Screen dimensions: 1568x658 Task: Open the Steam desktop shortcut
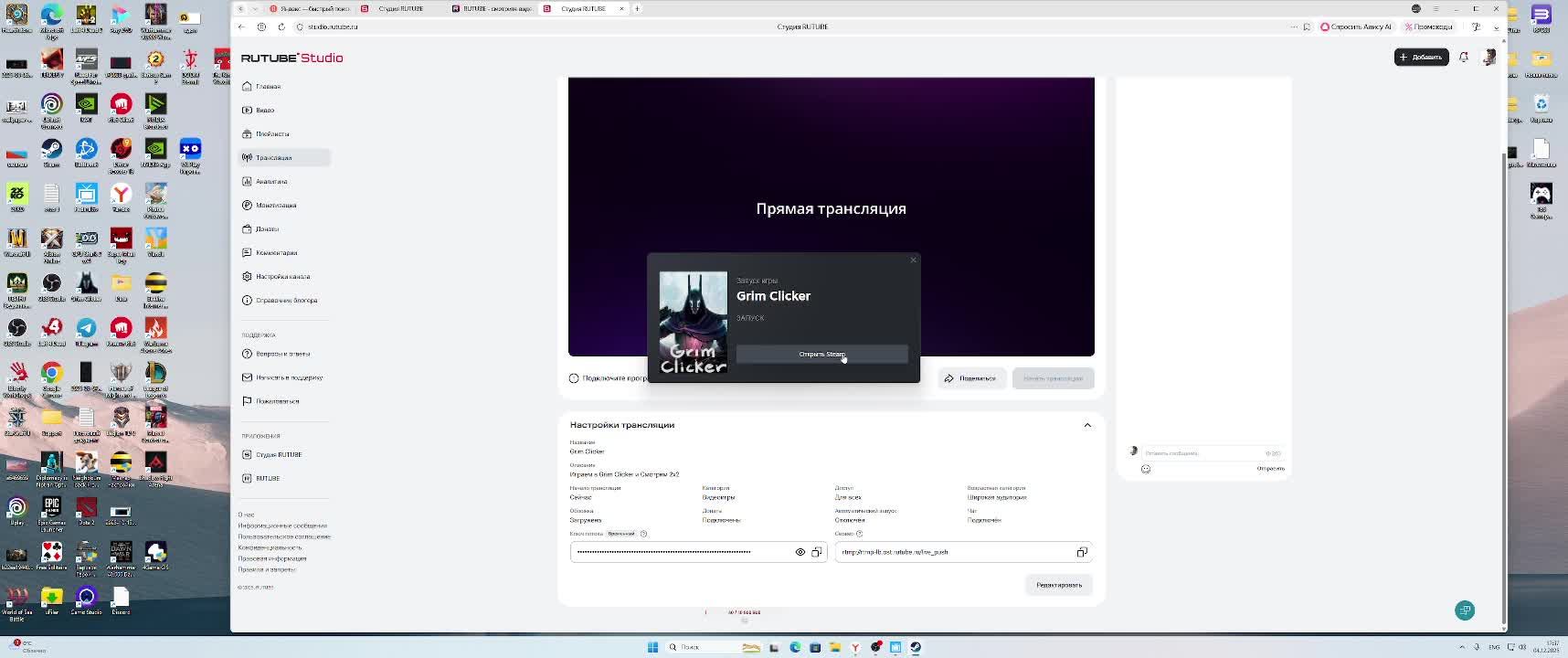point(51,152)
